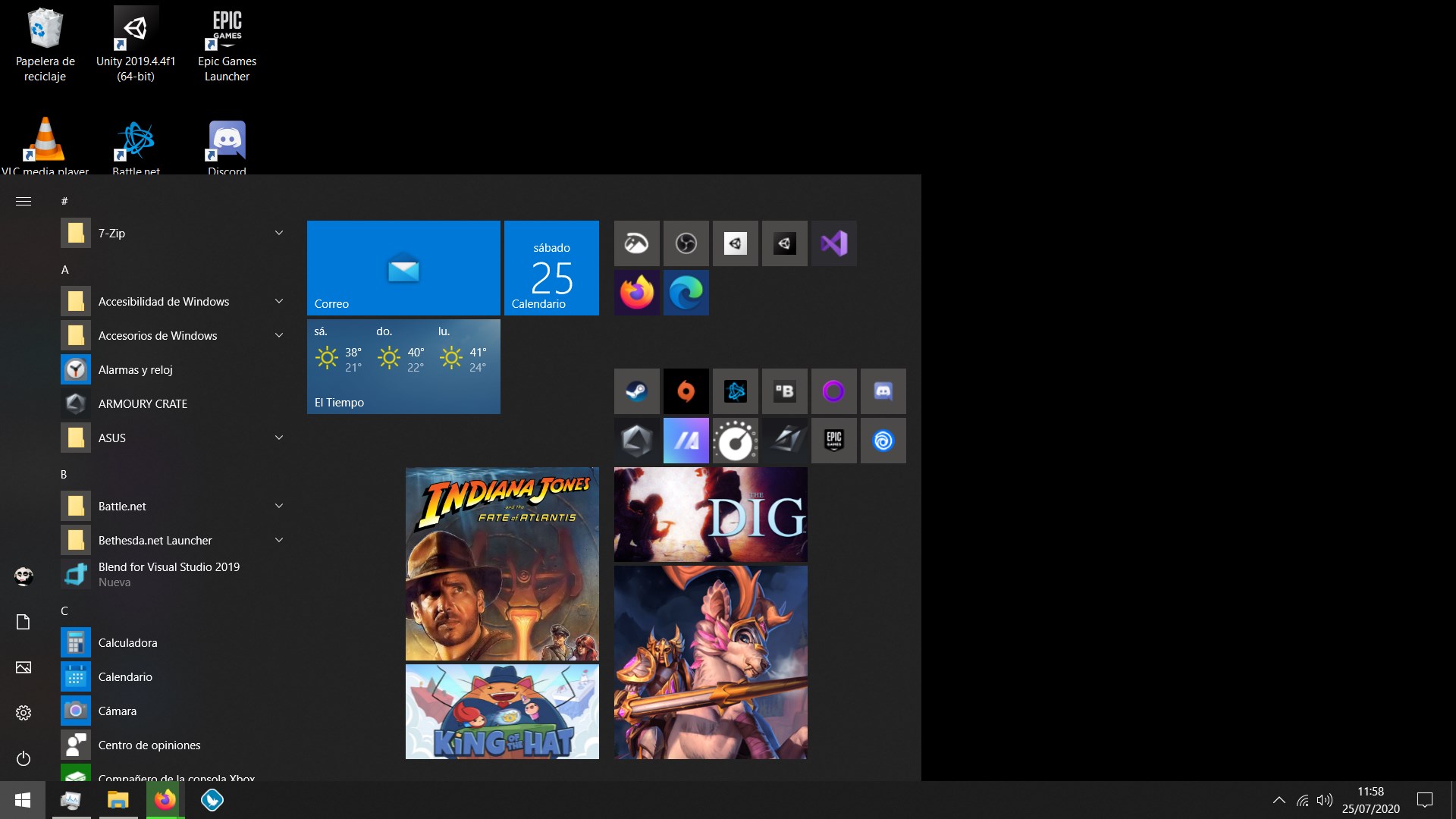1456x819 pixels.
Task: Open Calculadora from the app list
Action: click(127, 642)
